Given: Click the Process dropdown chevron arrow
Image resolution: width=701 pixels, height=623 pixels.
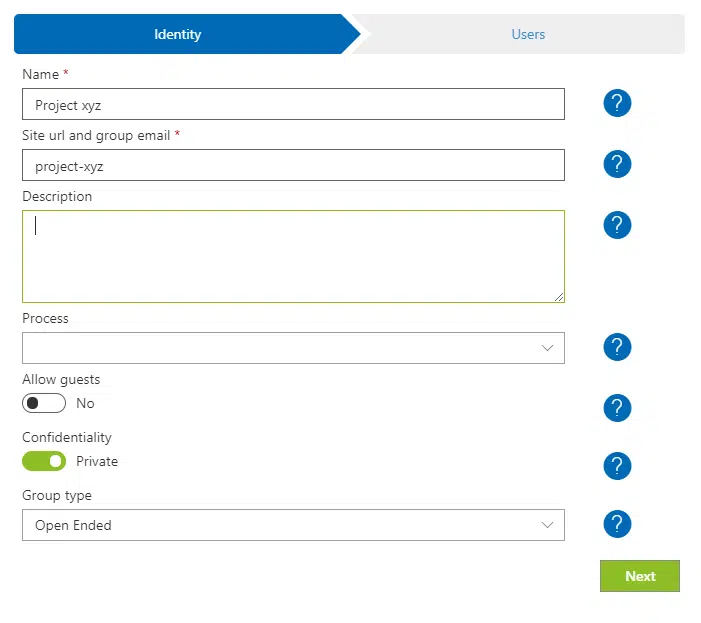Looking at the screenshot, I should pos(547,348).
